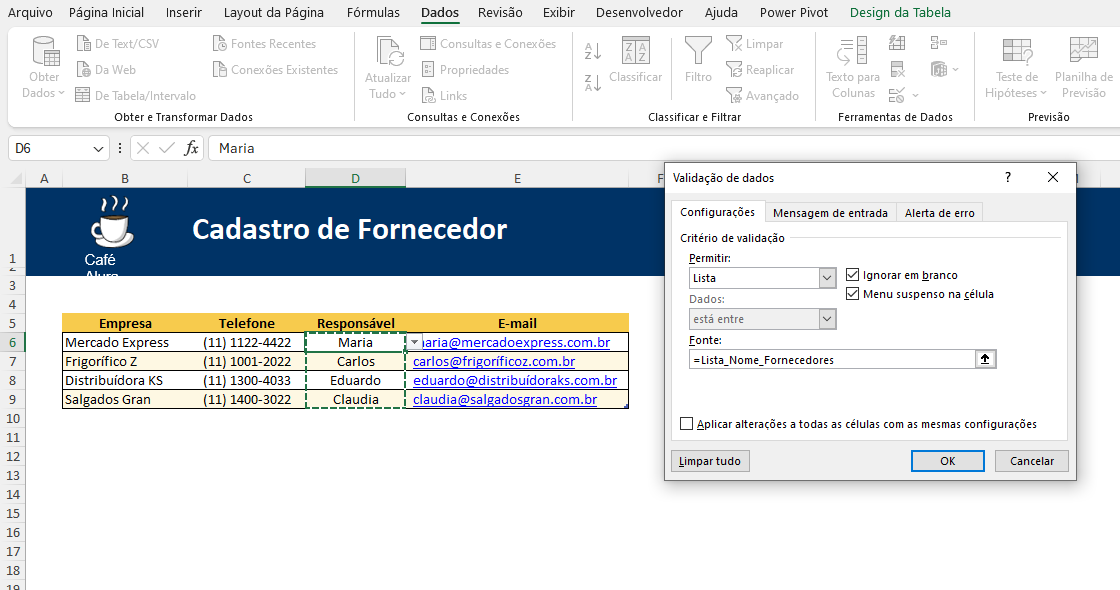
Task: Click the Da Web import option
Action: tap(106, 70)
